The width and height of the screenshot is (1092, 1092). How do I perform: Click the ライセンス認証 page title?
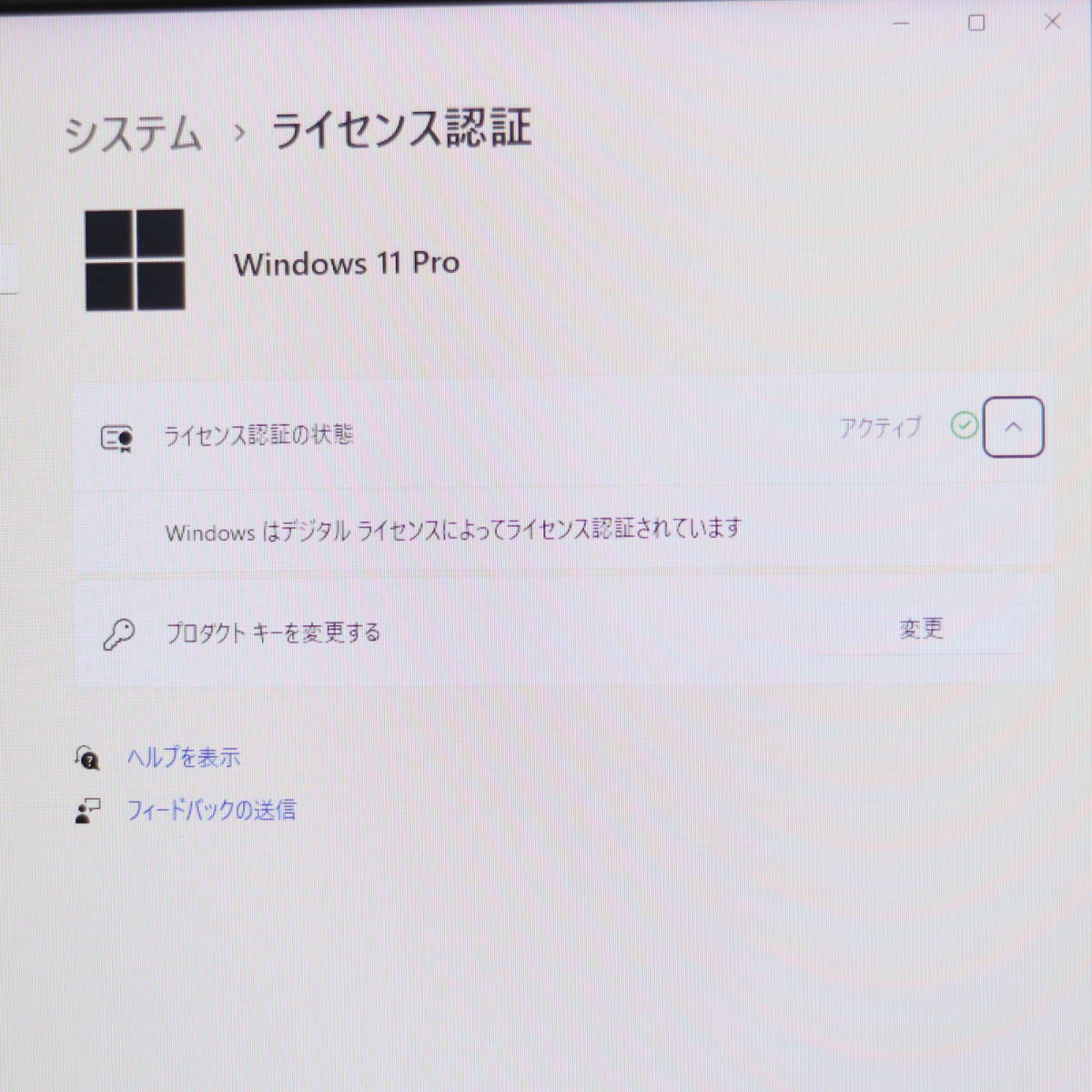tap(401, 129)
